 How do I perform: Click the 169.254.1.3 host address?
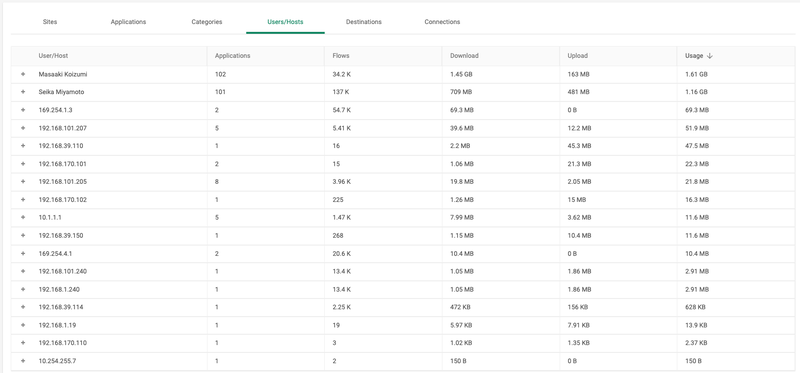click(56, 110)
